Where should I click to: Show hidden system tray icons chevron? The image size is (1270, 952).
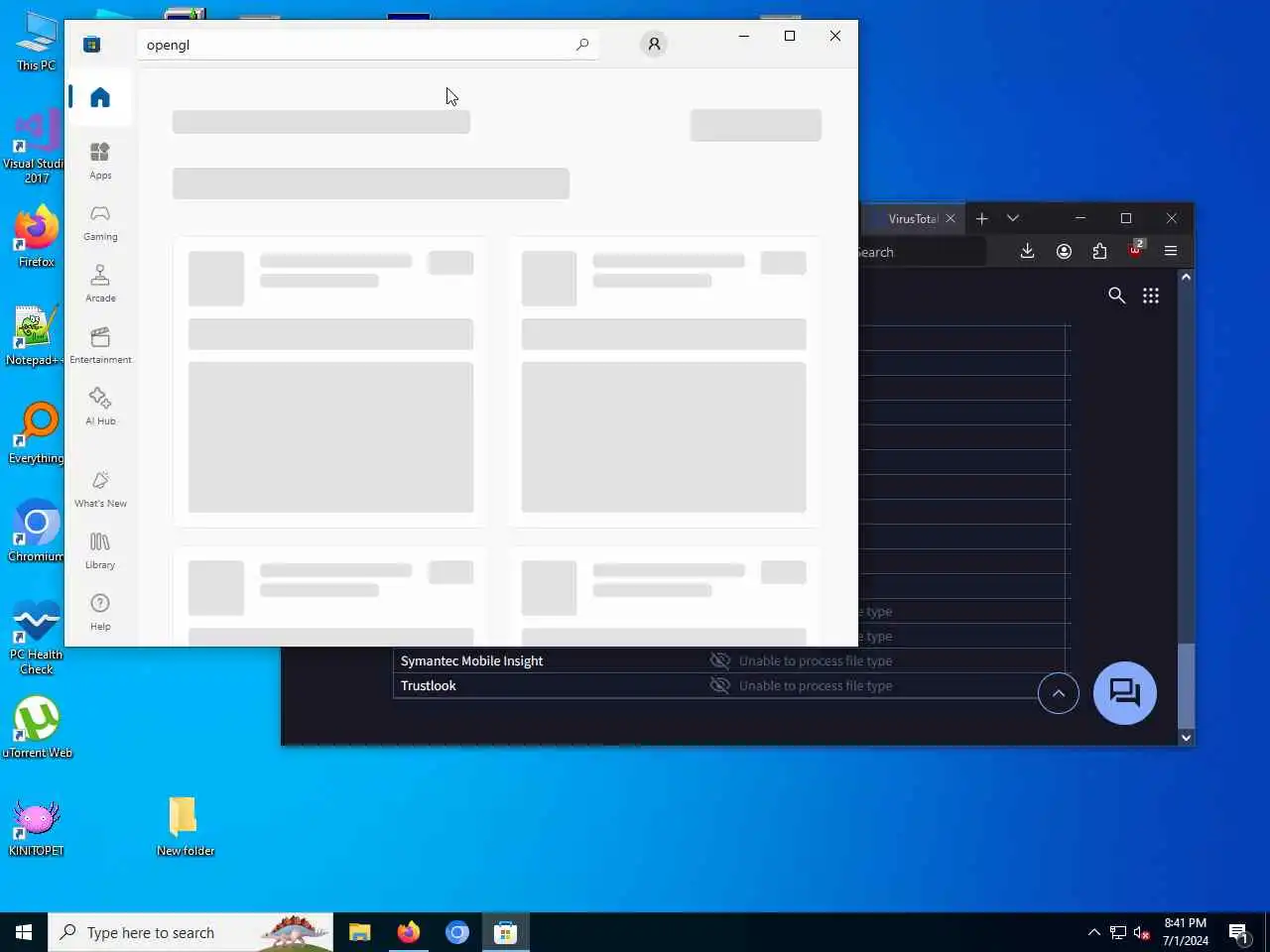click(x=1093, y=932)
